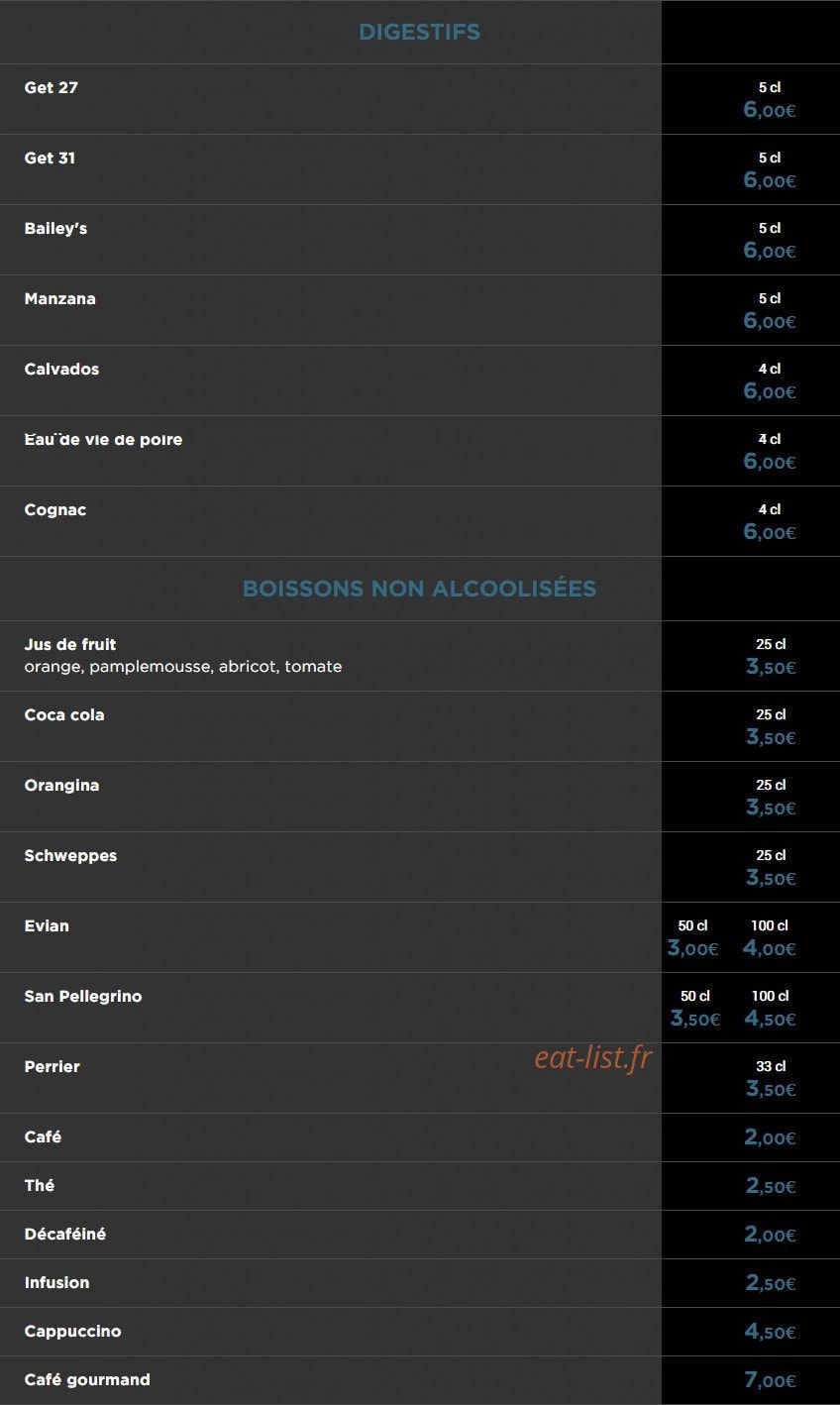Click the Manzana 6,00€ price

[x=770, y=321]
